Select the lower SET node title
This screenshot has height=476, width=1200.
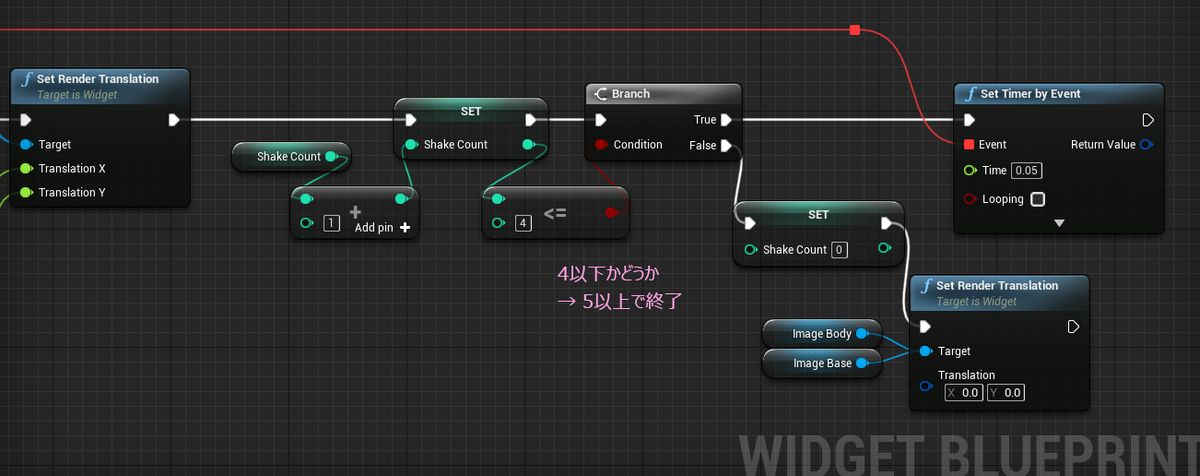click(x=818, y=215)
